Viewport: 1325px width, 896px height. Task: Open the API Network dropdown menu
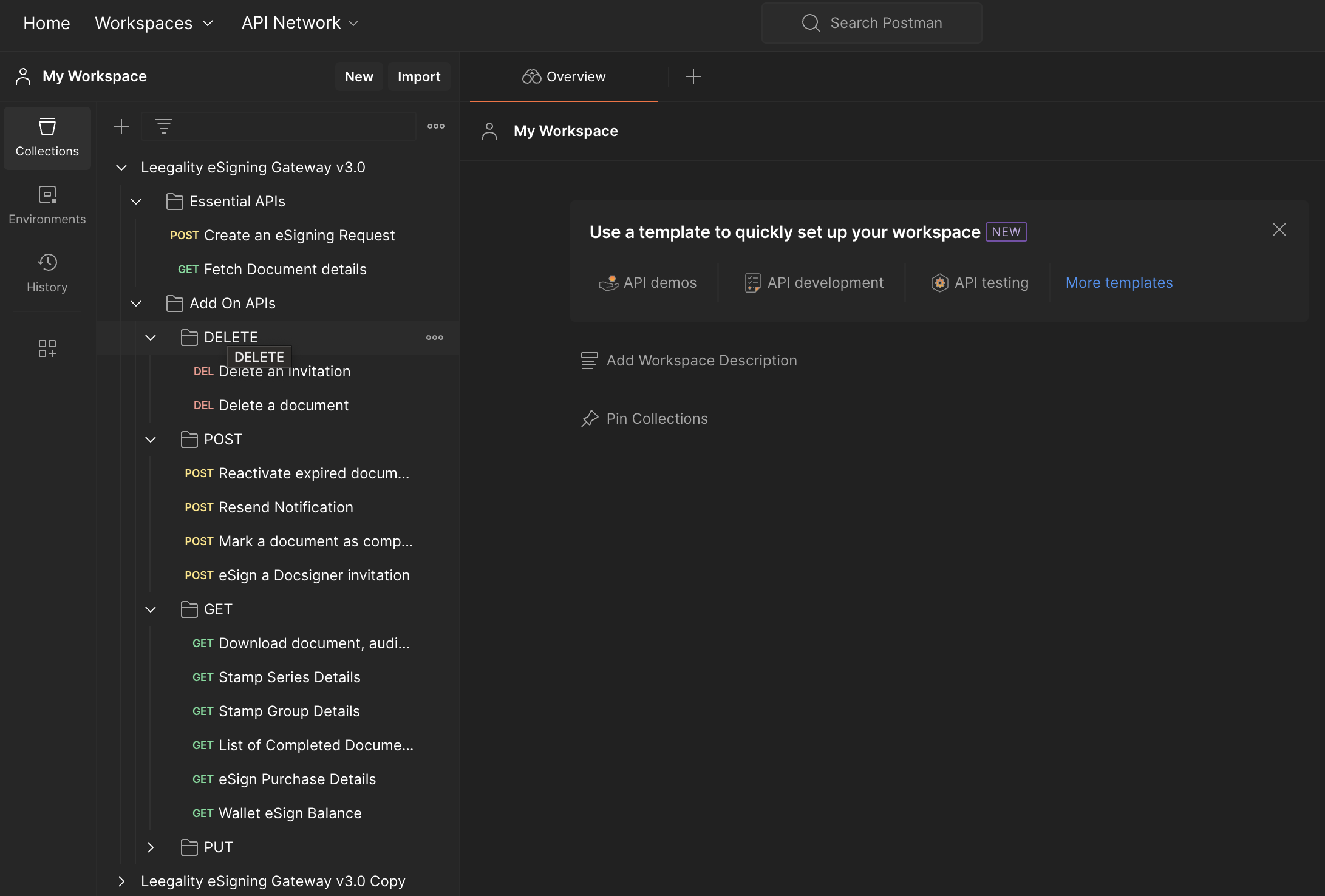[301, 23]
